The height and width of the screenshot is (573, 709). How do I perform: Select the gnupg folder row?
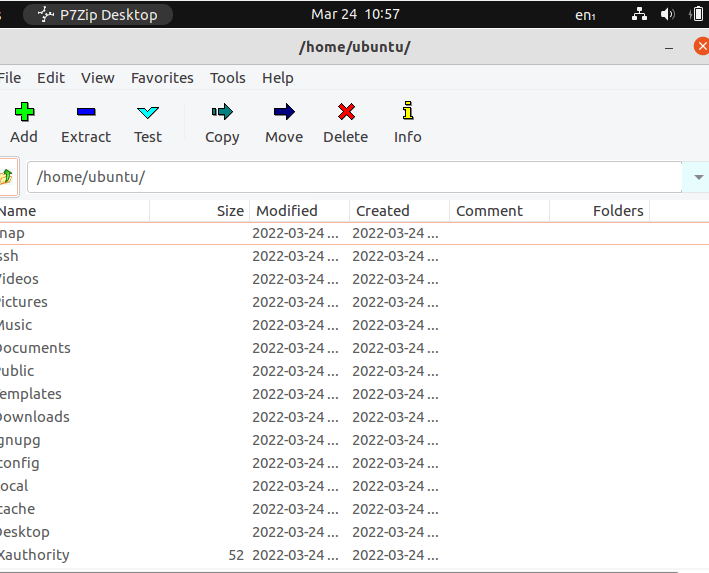[x=354, y=440]
